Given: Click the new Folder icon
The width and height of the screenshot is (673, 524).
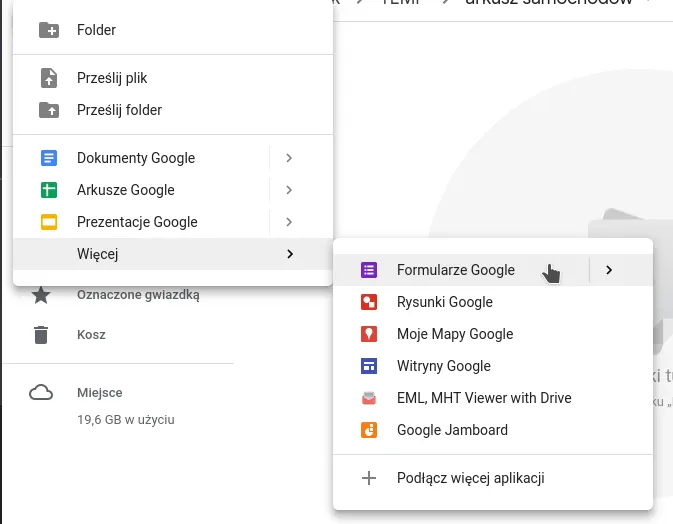Looking at the screenshot, I should 49,30.
